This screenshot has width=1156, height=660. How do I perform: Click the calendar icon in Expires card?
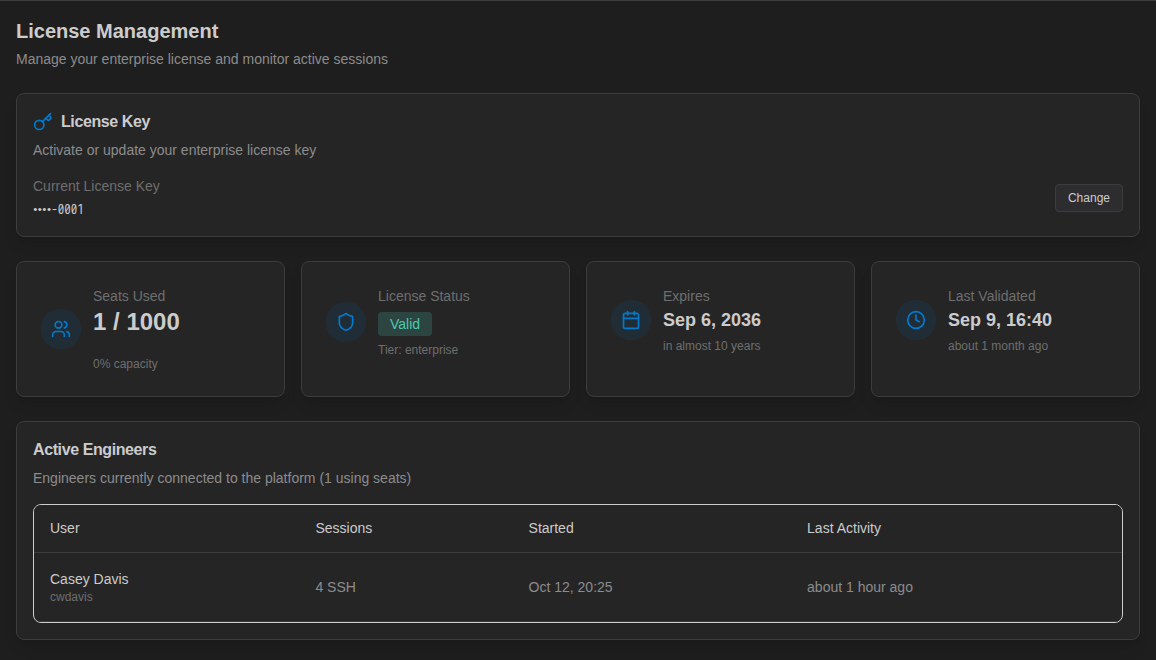click(x=631, y=320)
